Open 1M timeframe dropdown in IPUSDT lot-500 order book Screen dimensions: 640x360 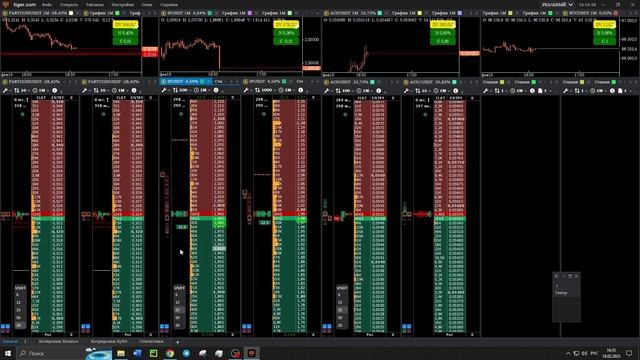202,90
